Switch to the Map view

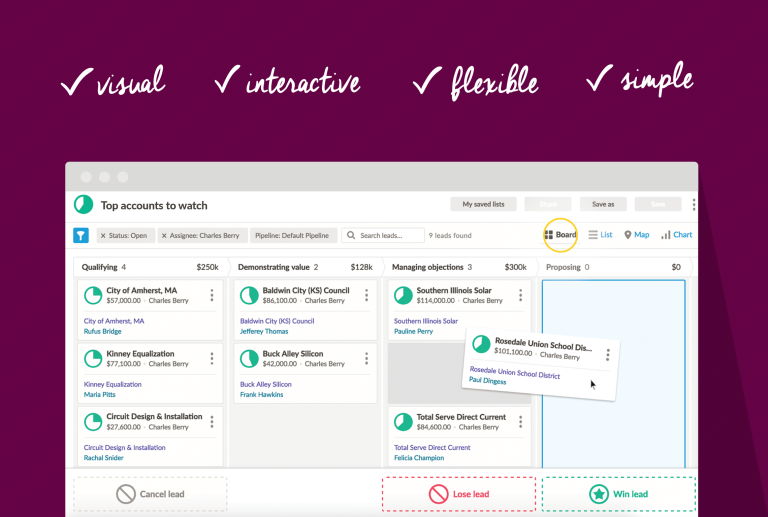click(637, 235)
